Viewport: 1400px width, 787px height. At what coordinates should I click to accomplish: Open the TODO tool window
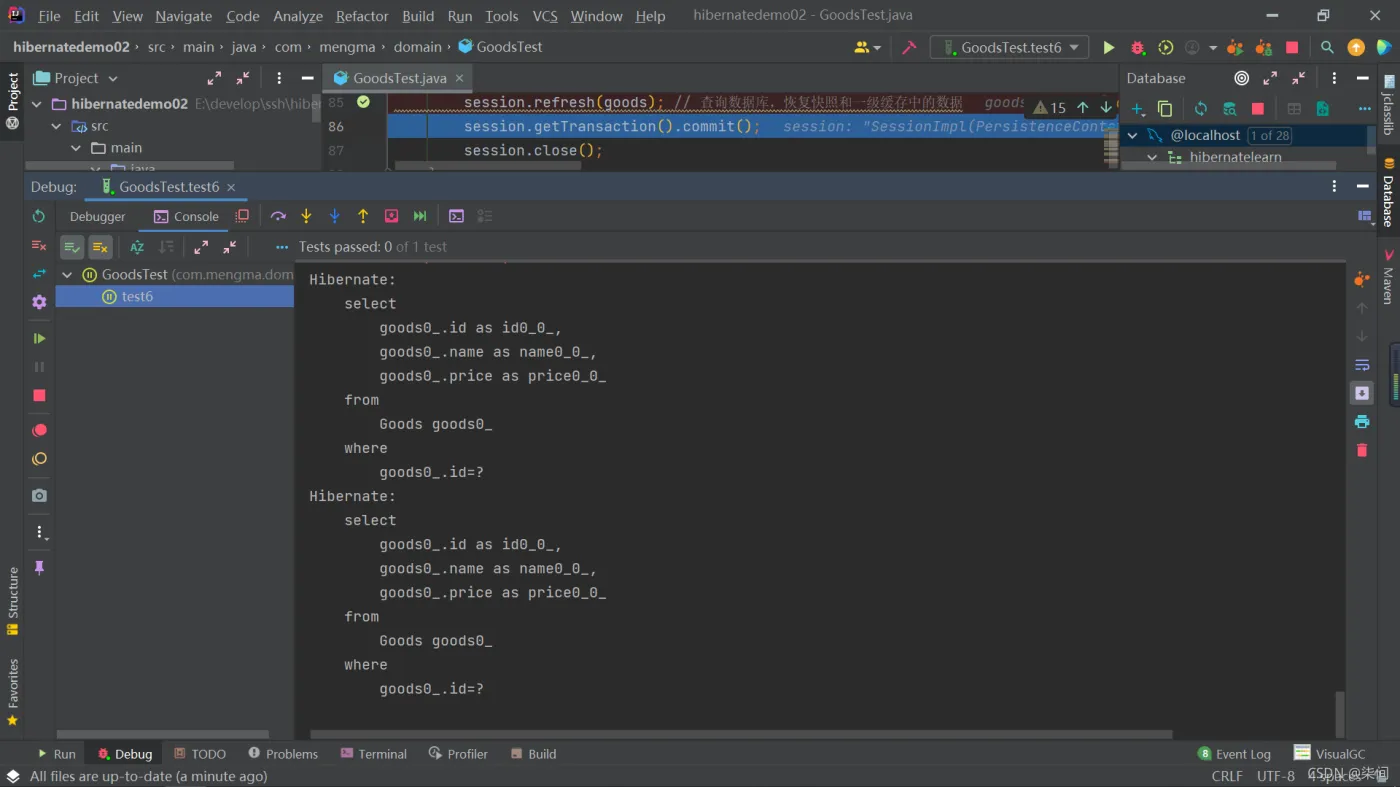(200, 754)
